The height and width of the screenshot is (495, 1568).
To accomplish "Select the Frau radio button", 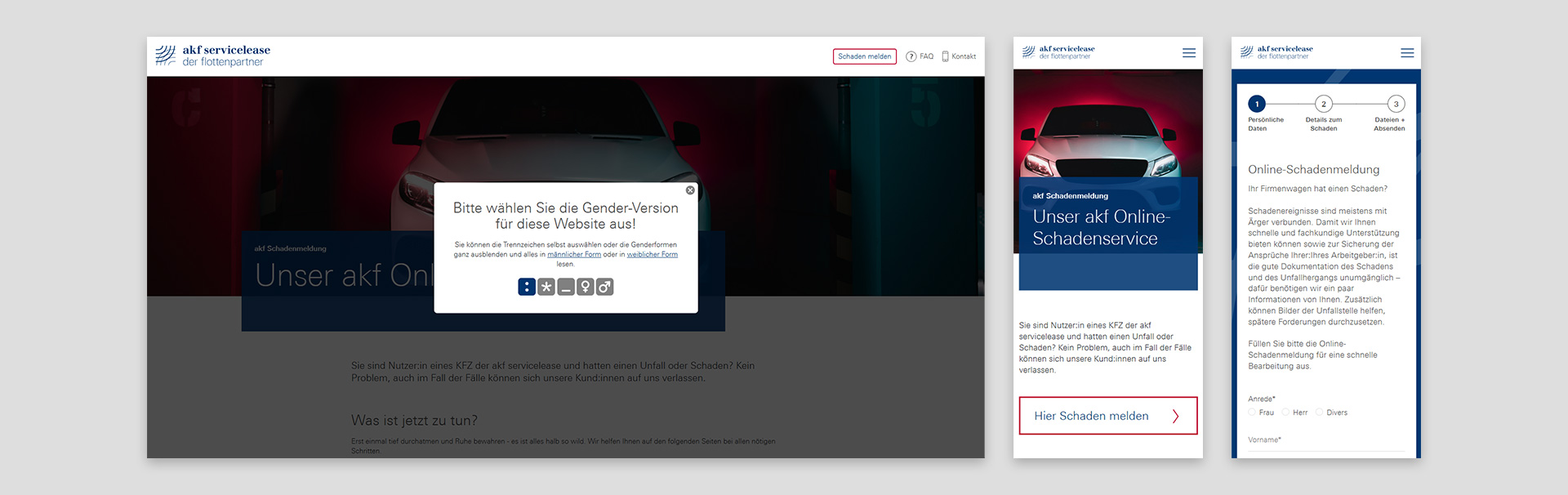I will (x=1253, y=412).
